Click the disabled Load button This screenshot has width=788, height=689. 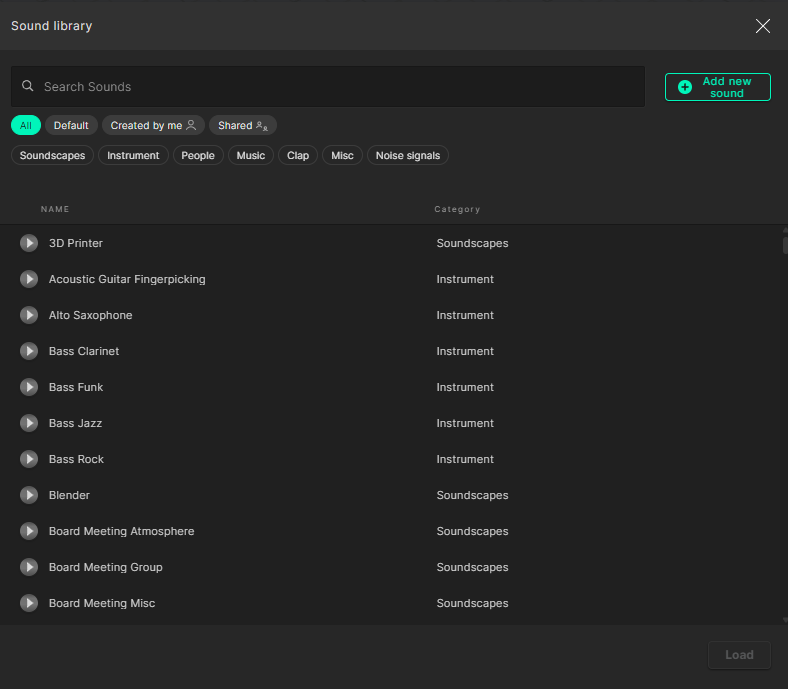pos(739,655)
